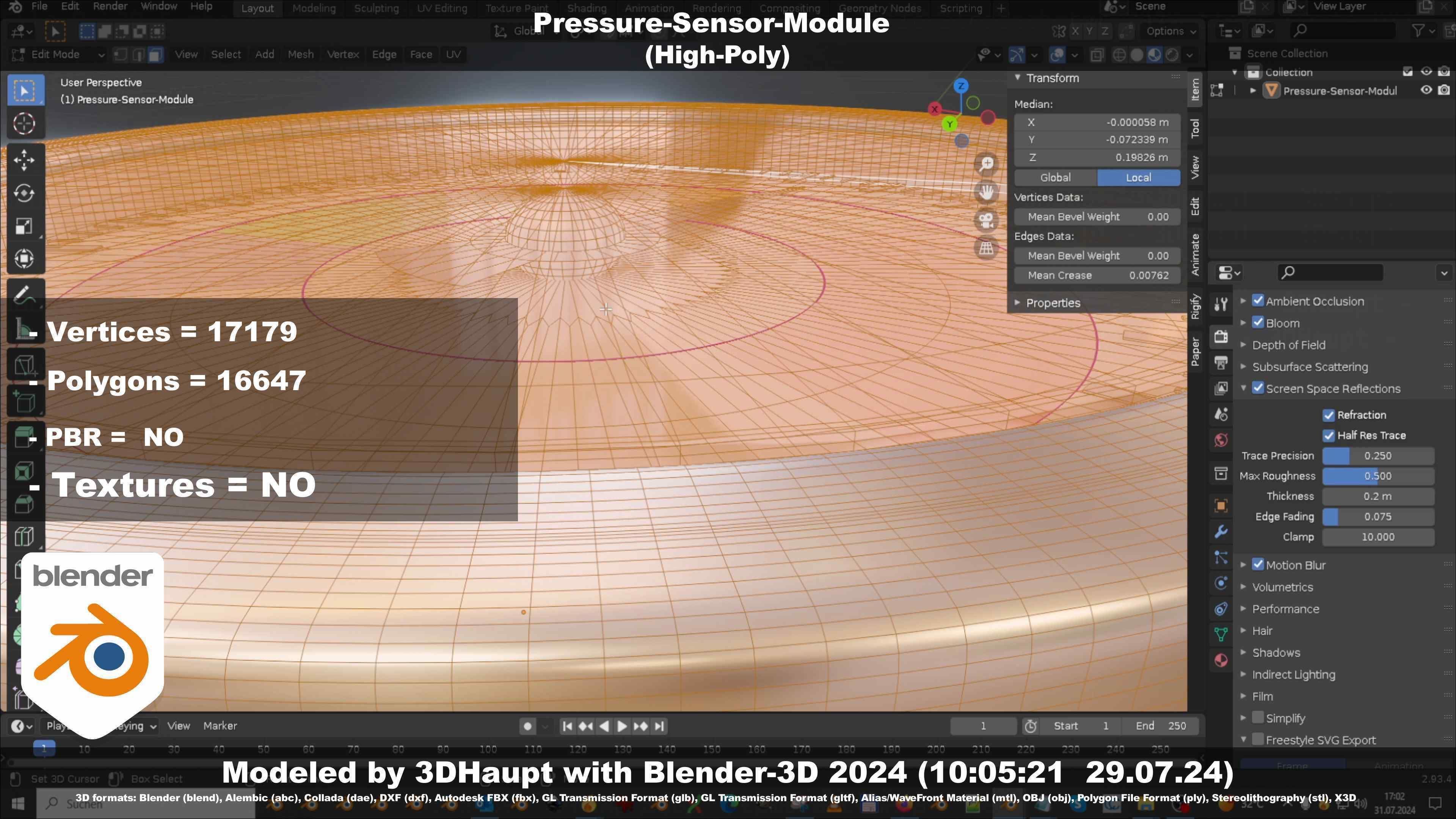This screenshot has height=819, width=1456.
Task: Expand Depth of Field panel
Action: pyautogui.click(x=1288, y=345)
